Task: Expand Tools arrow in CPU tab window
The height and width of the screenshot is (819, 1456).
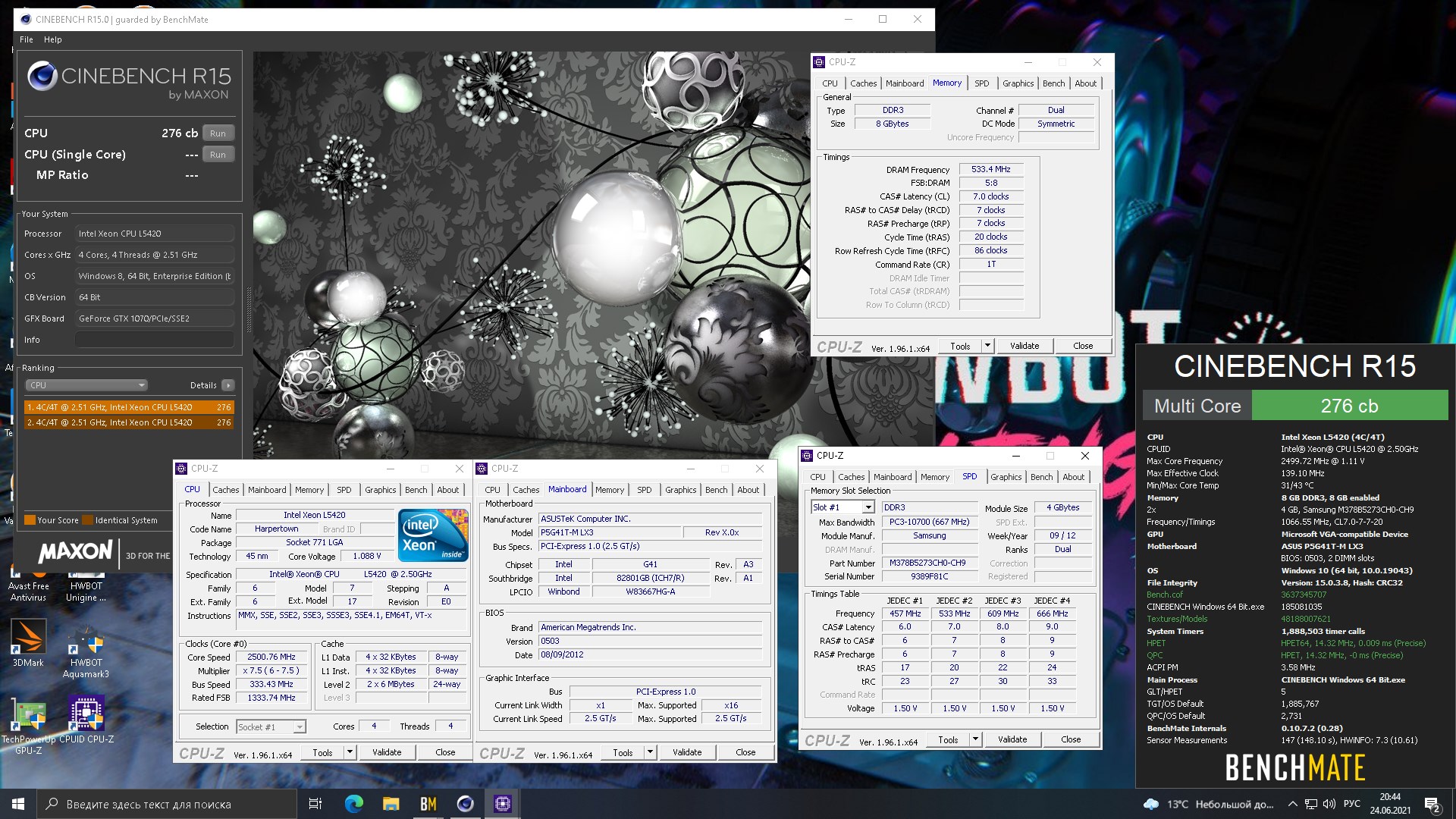Action: click(x=350, y=752)
